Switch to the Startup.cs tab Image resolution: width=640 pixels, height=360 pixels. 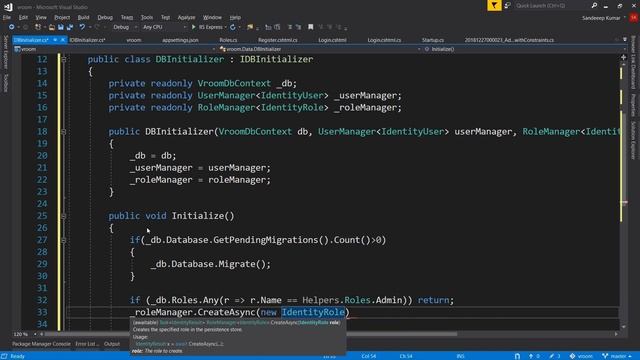[433, 40]
